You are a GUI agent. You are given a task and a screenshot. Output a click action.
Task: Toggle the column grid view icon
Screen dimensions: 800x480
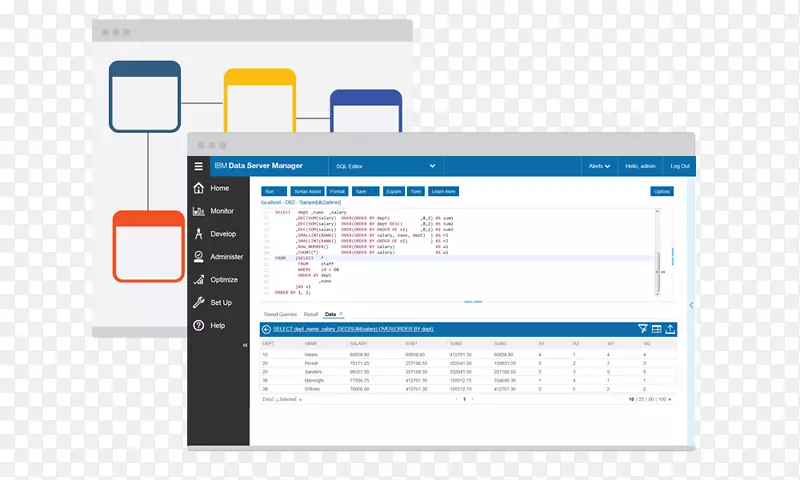coord(657,329)
